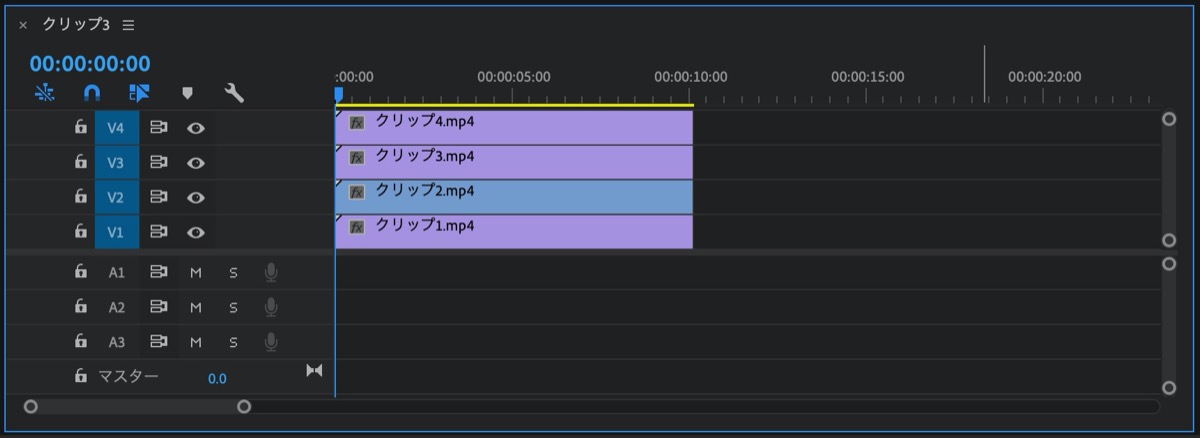This screenshot has width=1200, height=438.
Task: Open Timeline Display Settings wrench
Action: click(x=234, y=94)
